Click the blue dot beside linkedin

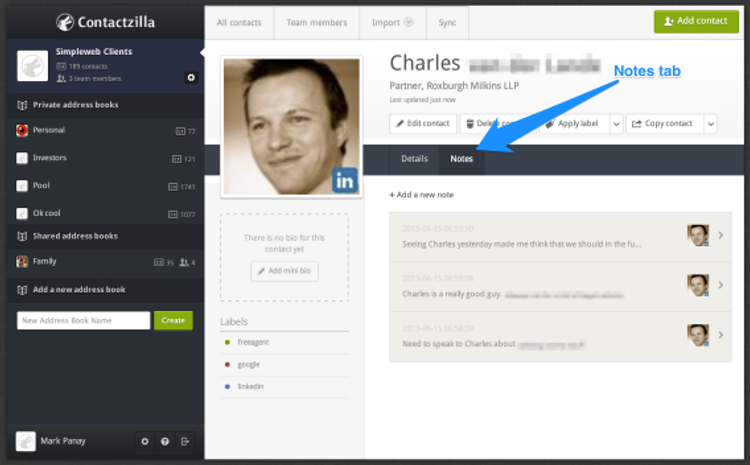[227, 387]
